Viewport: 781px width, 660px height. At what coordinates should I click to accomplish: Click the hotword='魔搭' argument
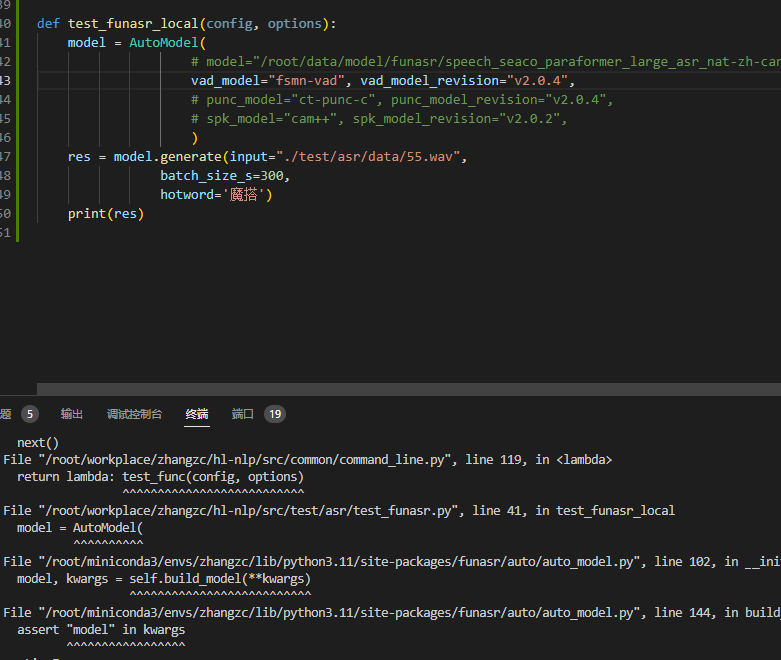(213, 195)
